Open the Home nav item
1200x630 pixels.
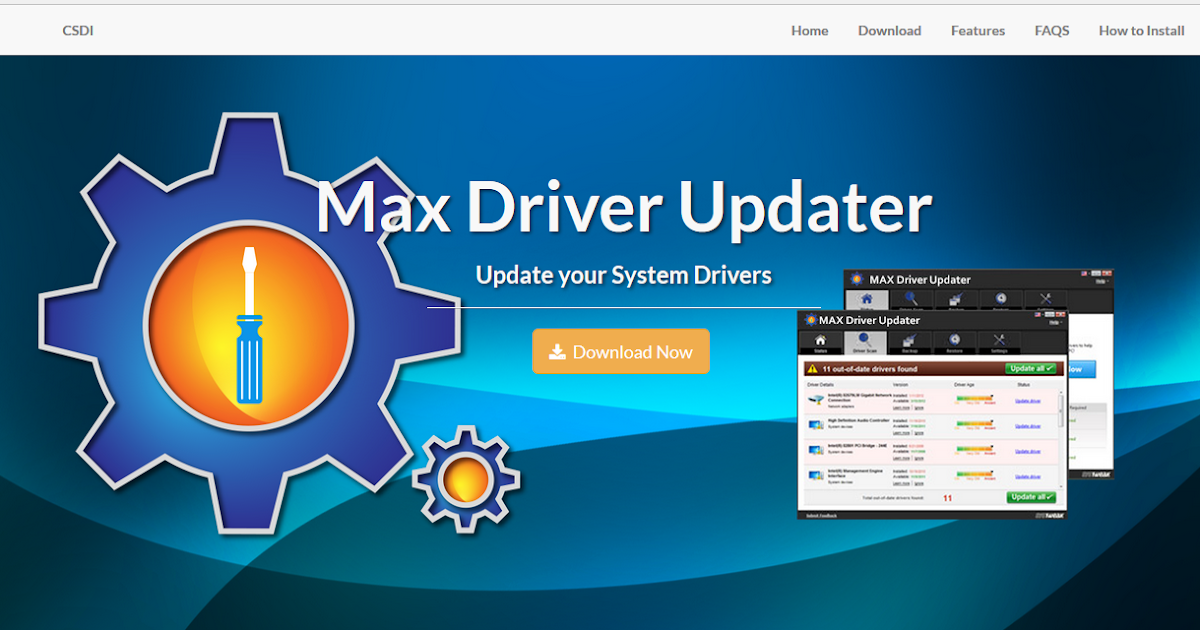click(809, 31)
